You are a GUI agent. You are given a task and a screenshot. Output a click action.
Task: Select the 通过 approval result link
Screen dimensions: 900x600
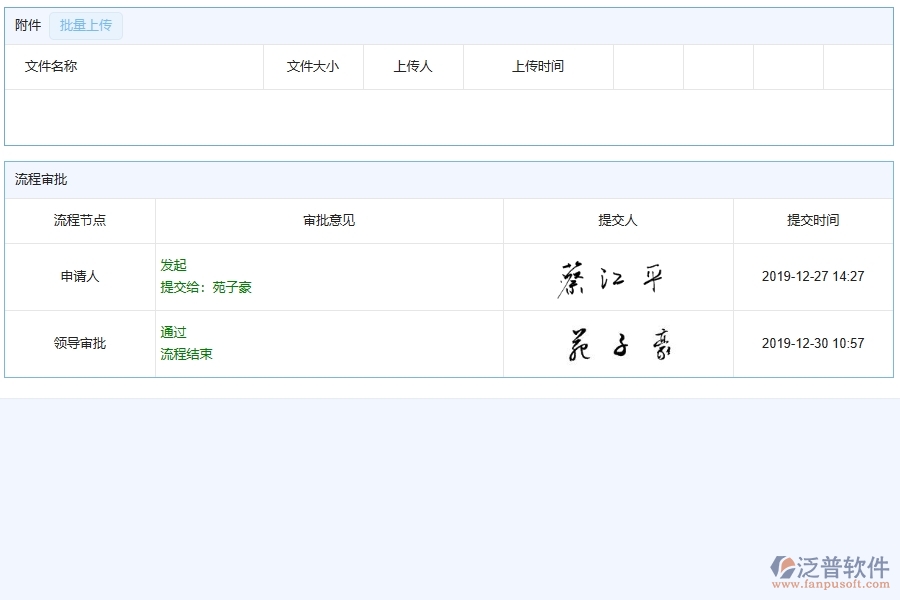171,332
